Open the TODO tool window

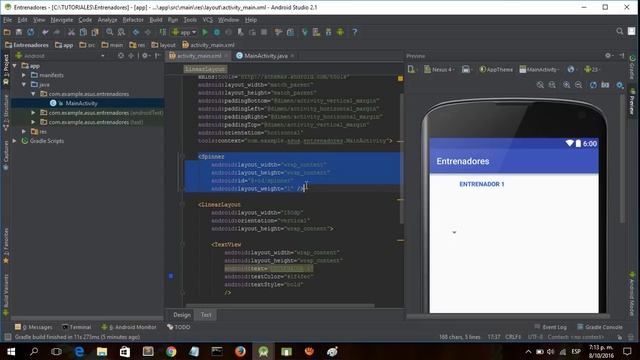pos(179,327)
